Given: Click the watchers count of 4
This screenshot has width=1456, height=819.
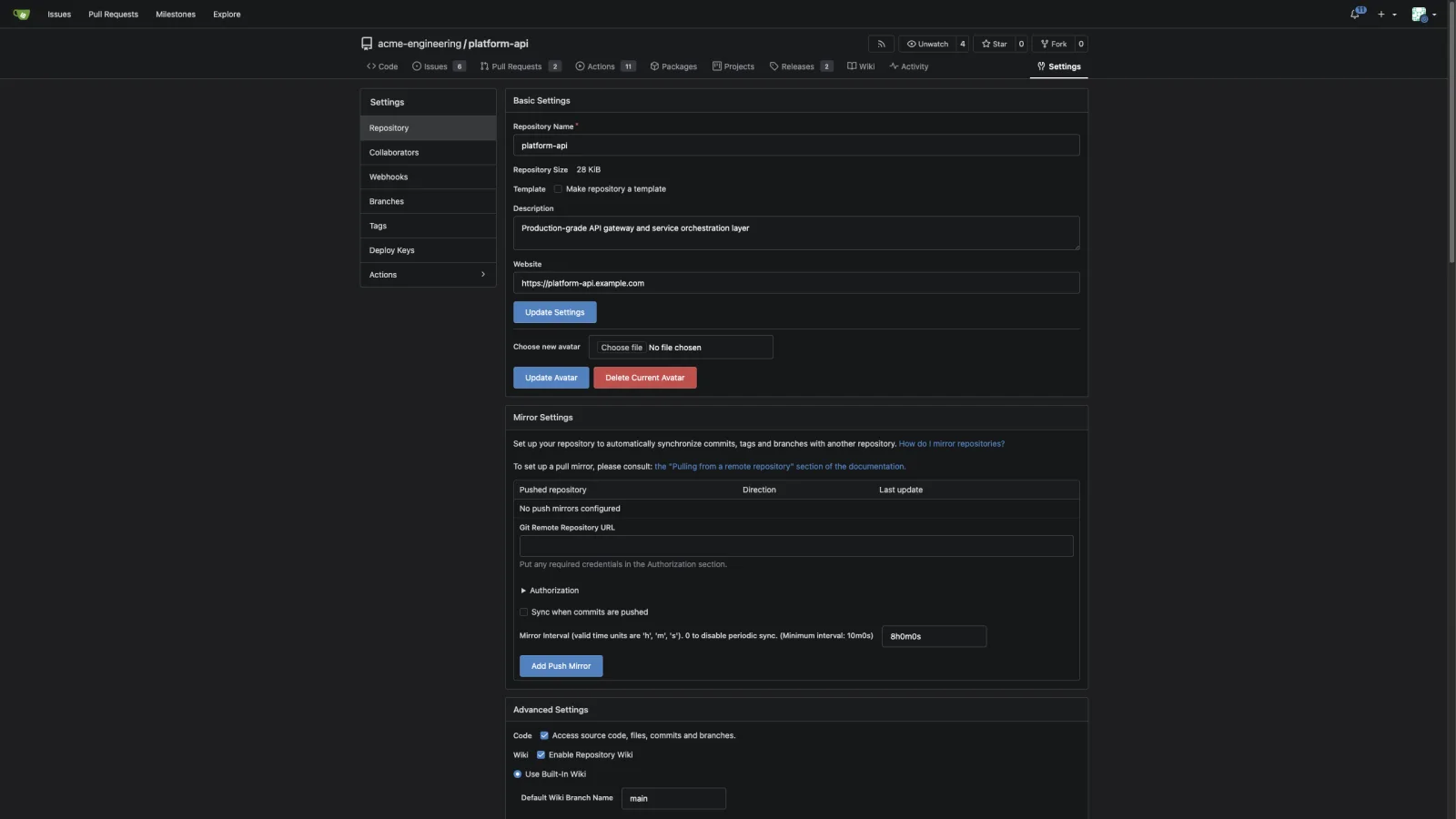Looking at the screenshot, I should (x=962, y=44).
